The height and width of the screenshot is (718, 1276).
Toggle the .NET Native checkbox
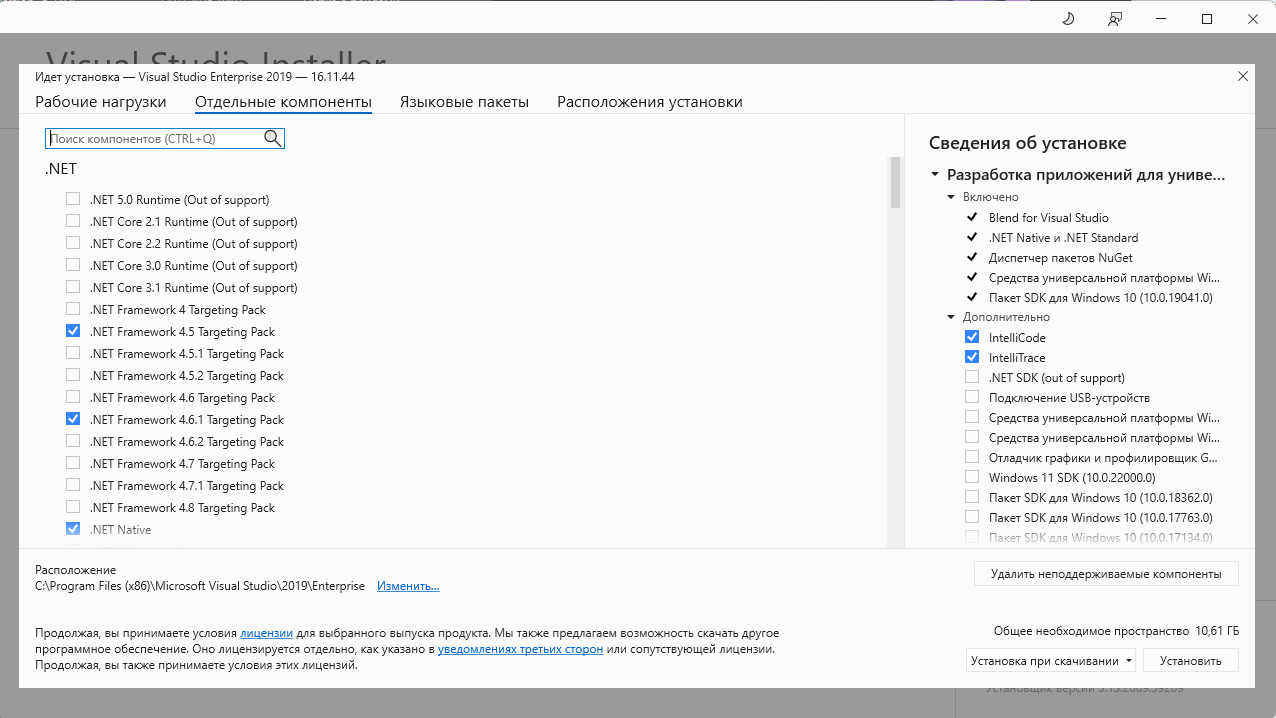click(73, 529)
